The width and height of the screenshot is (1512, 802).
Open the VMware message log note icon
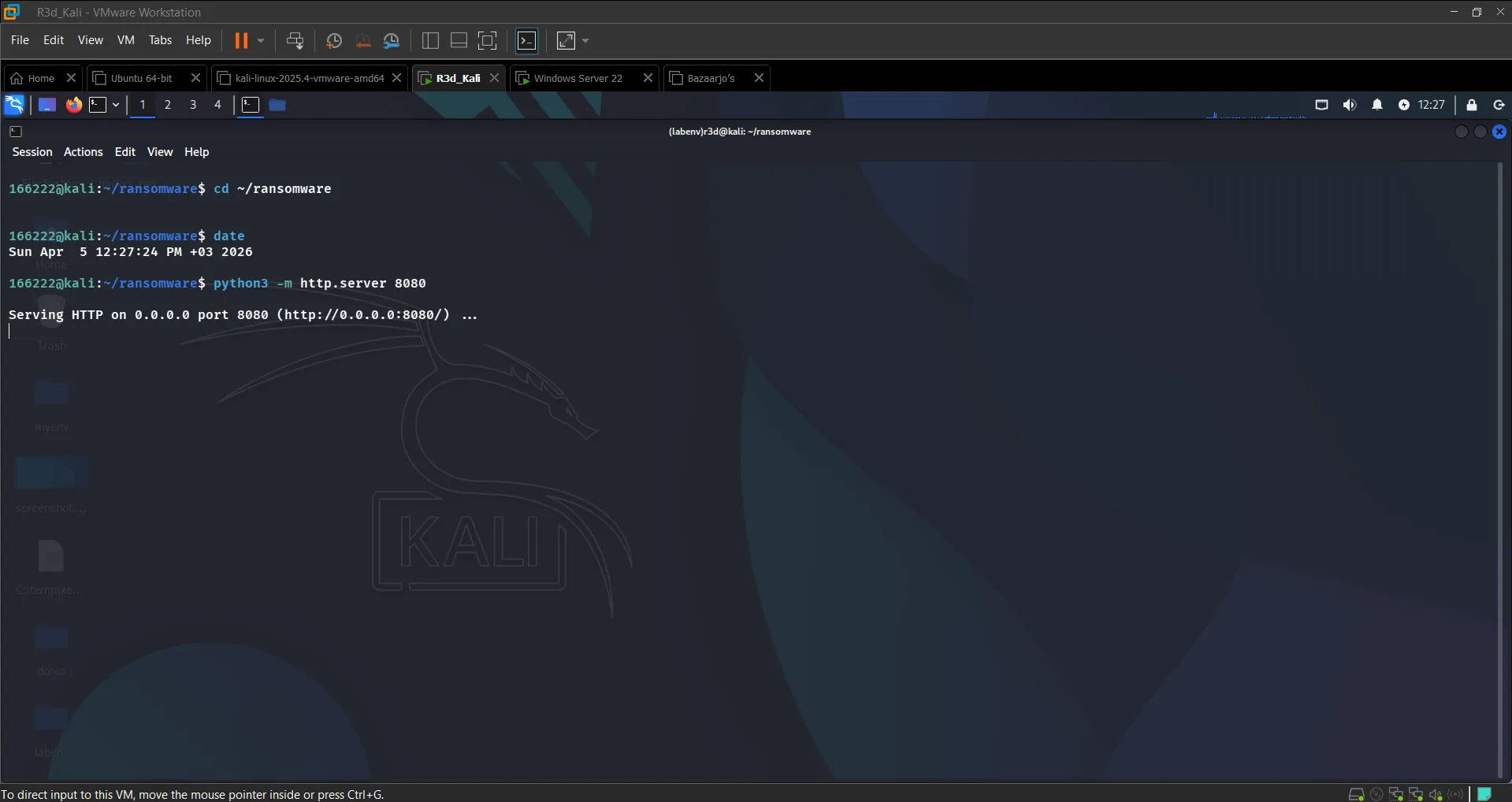coord(1484,794)
